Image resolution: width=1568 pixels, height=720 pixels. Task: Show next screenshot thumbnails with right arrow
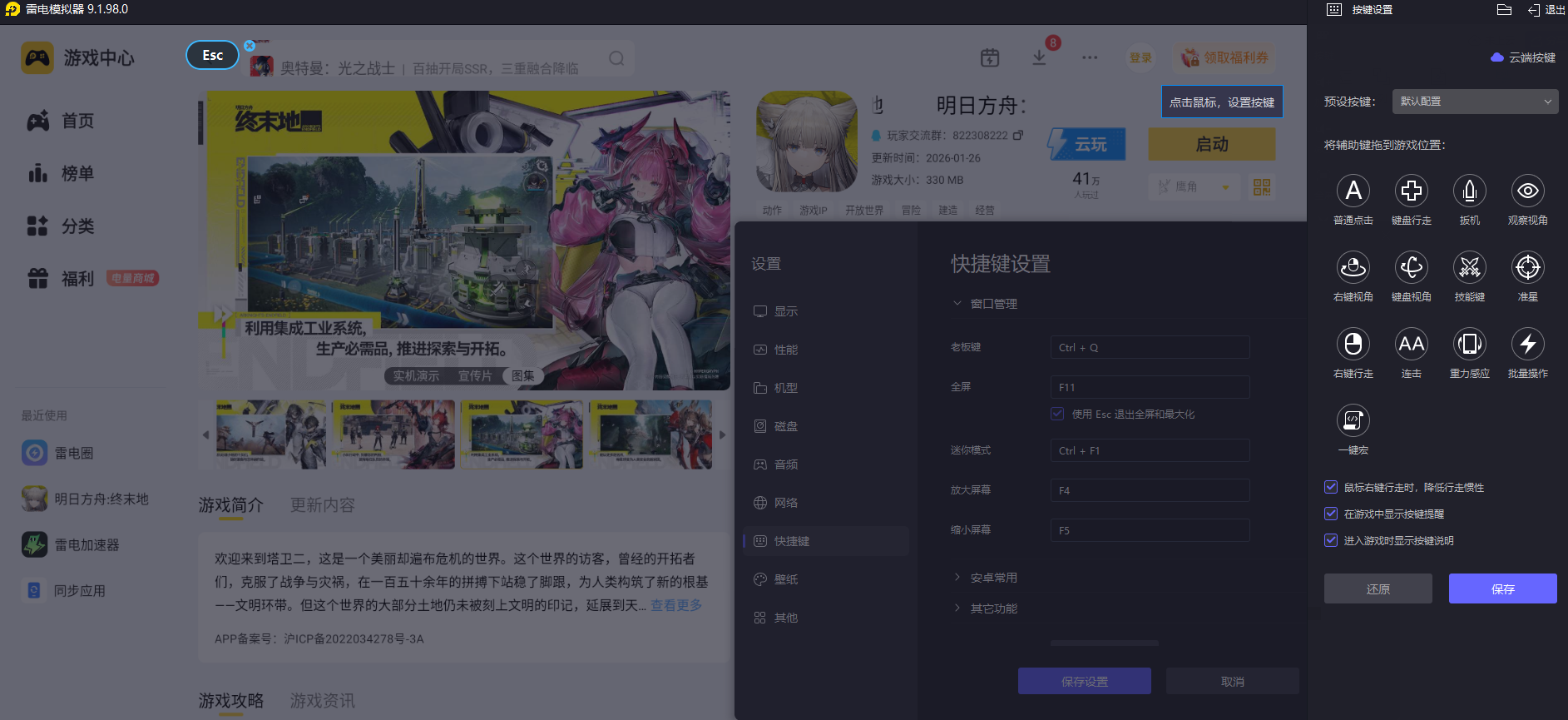click(722, 434)
